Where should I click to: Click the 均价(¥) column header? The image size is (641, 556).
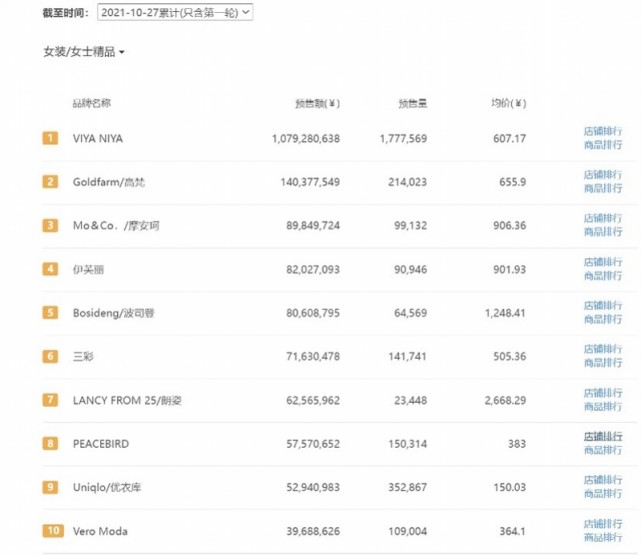click(x=509, y=103)
